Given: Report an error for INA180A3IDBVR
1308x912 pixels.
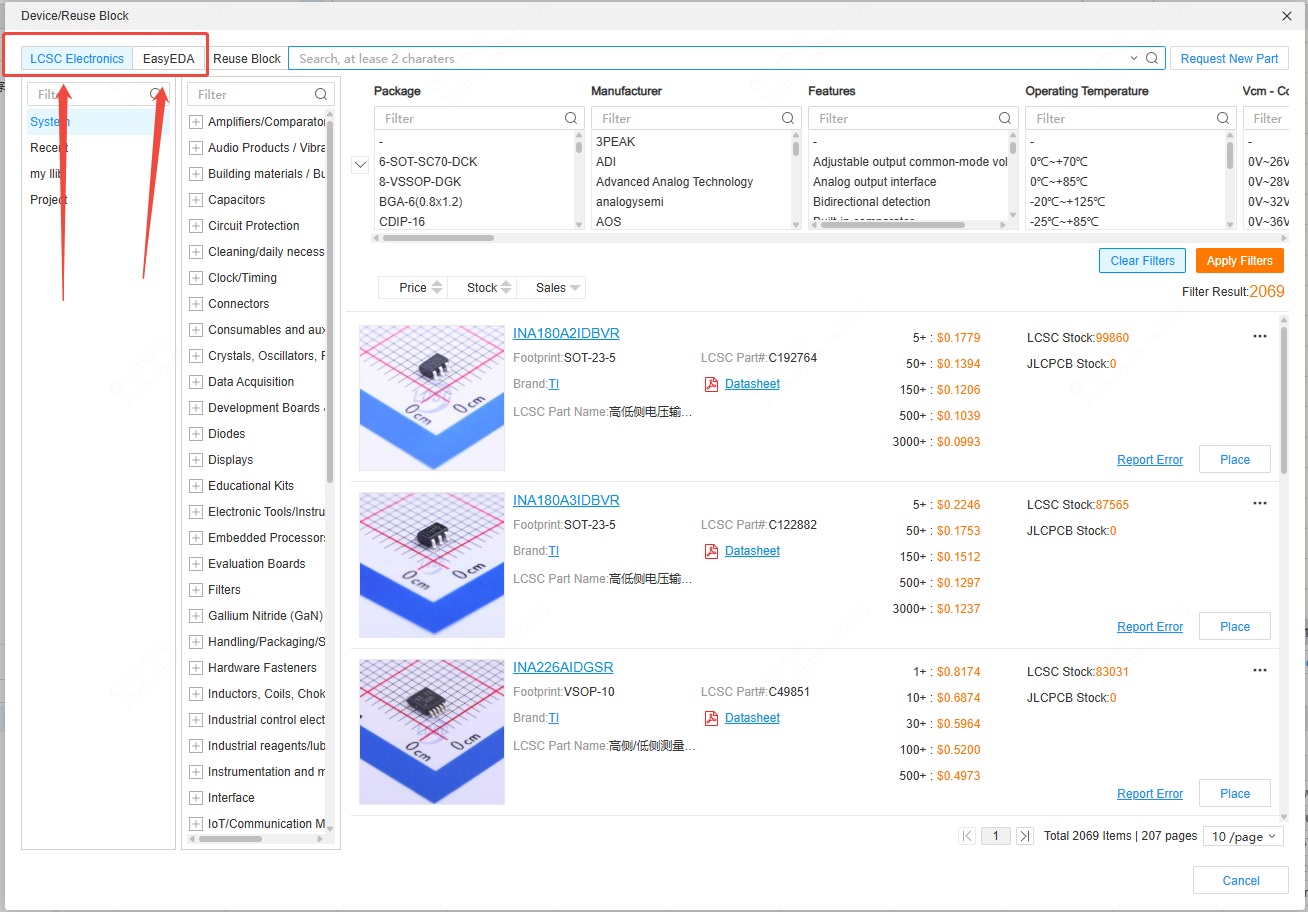Looking at the screenshot, I should click(1150, 627).
